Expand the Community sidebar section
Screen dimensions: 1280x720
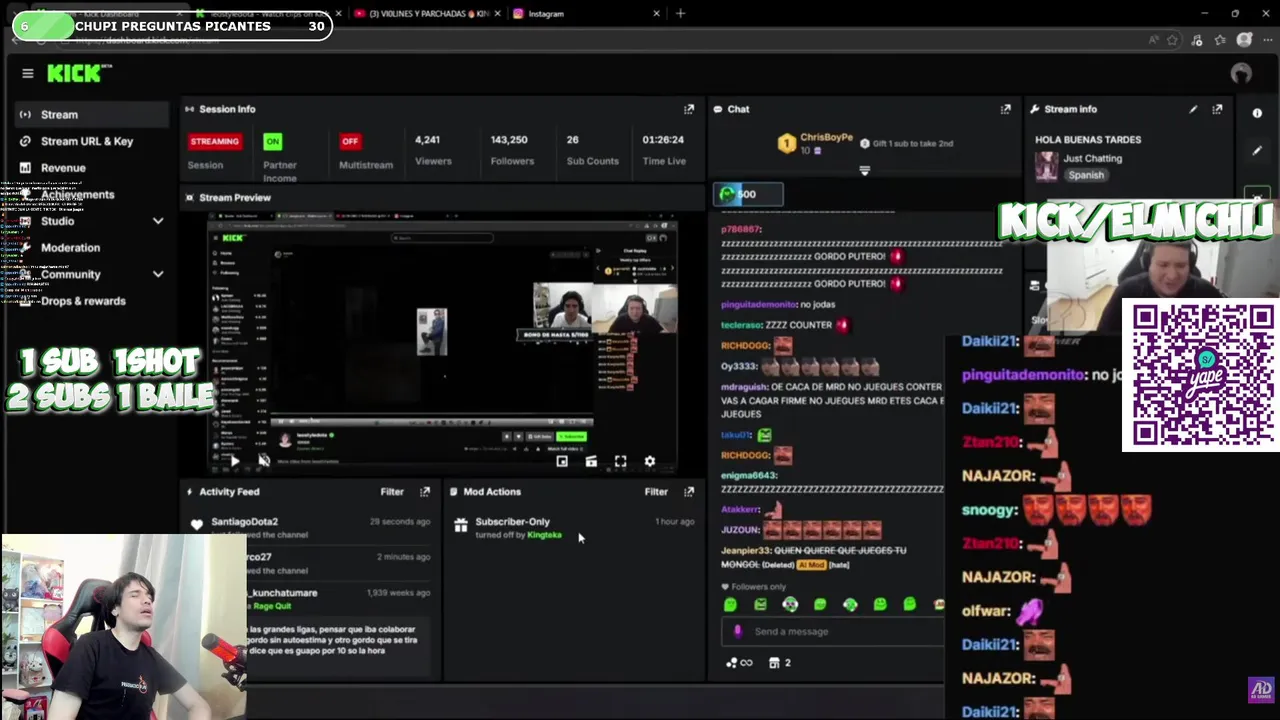[157, 274]
